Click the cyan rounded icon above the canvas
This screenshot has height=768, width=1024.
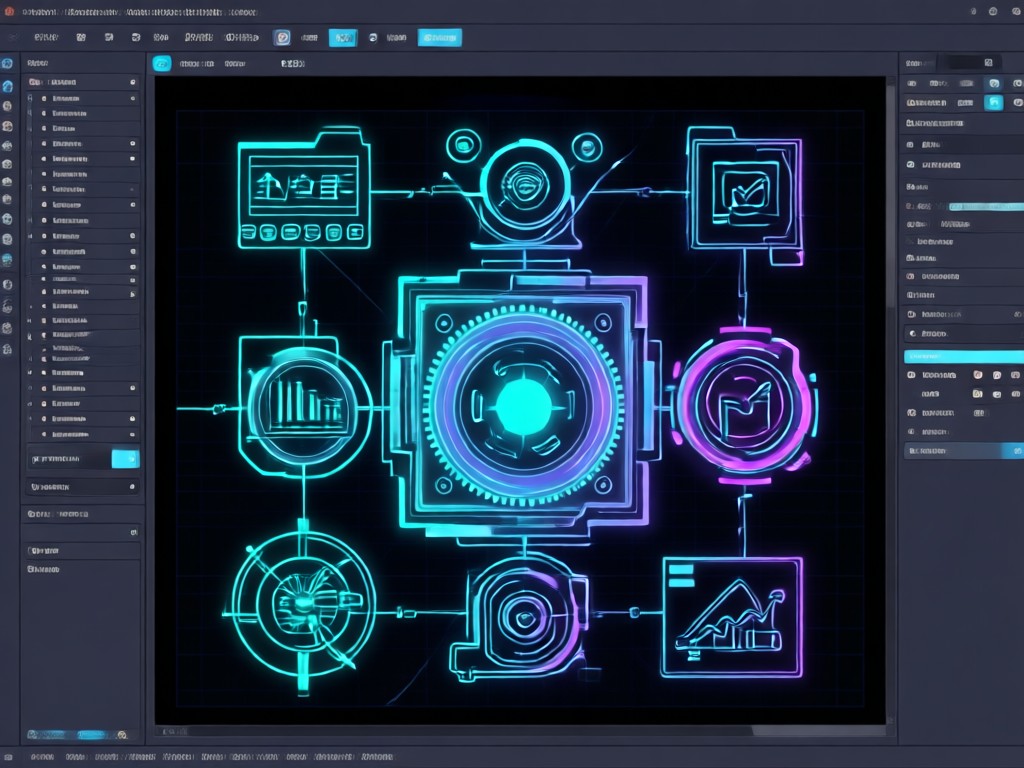point(161,63)
